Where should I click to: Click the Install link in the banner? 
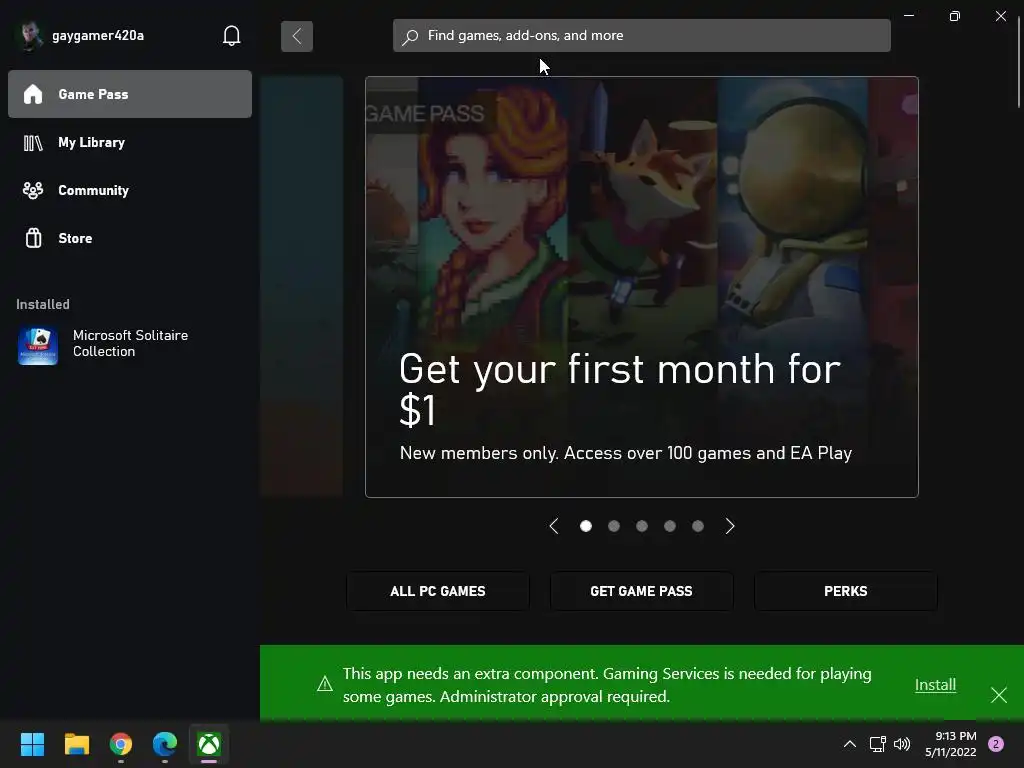(935, 684)
